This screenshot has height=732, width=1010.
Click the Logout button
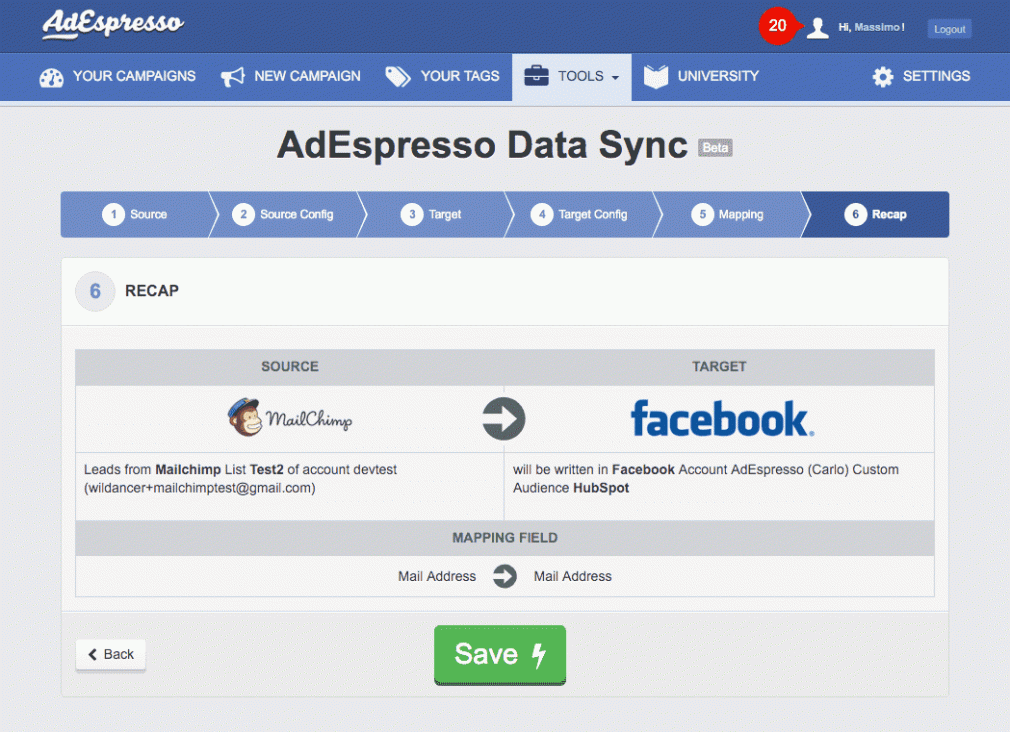coord(947,28)
